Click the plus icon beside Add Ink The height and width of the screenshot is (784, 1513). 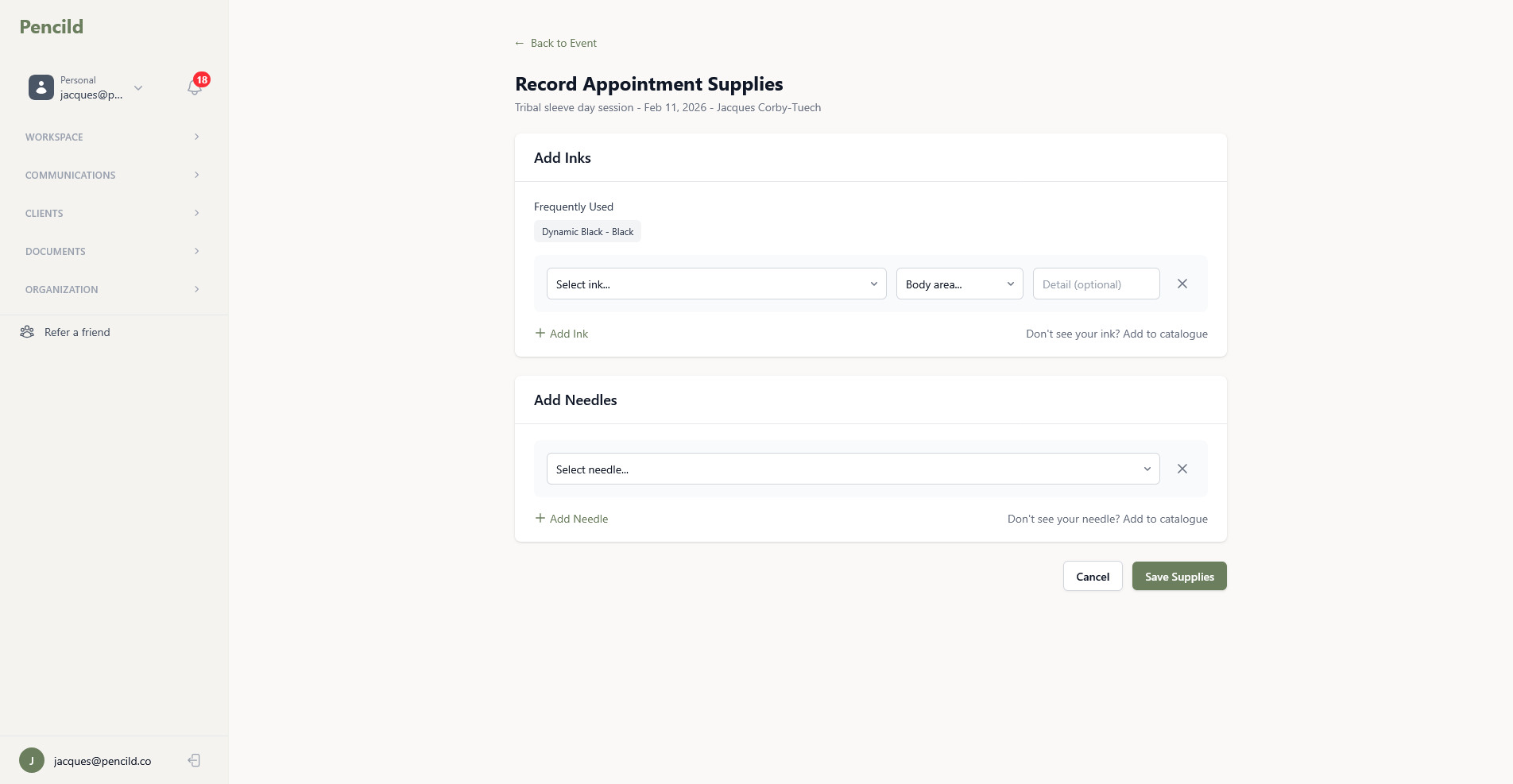540,334
